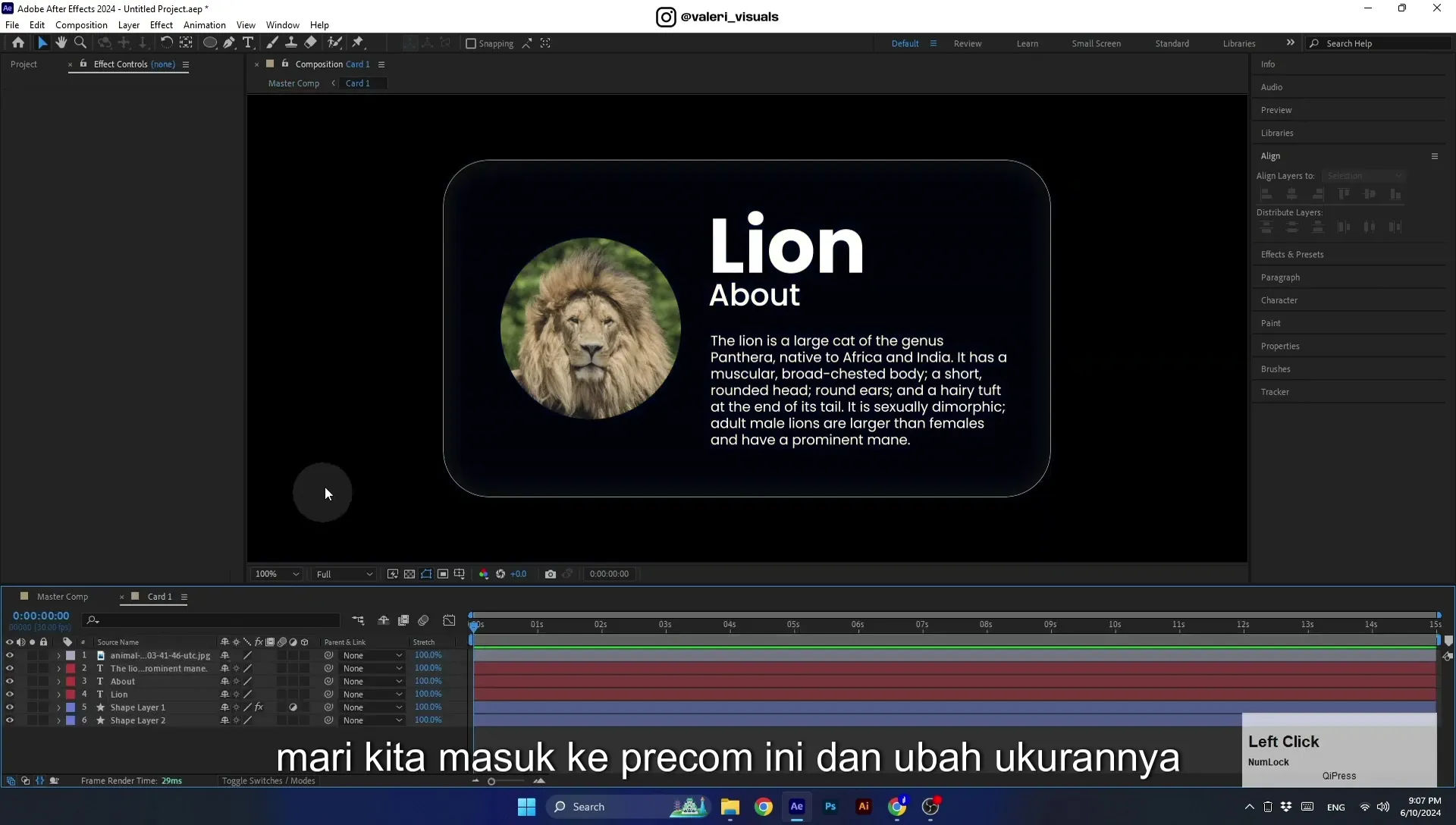Take a snapshot with camera icon

coord(551,574)
